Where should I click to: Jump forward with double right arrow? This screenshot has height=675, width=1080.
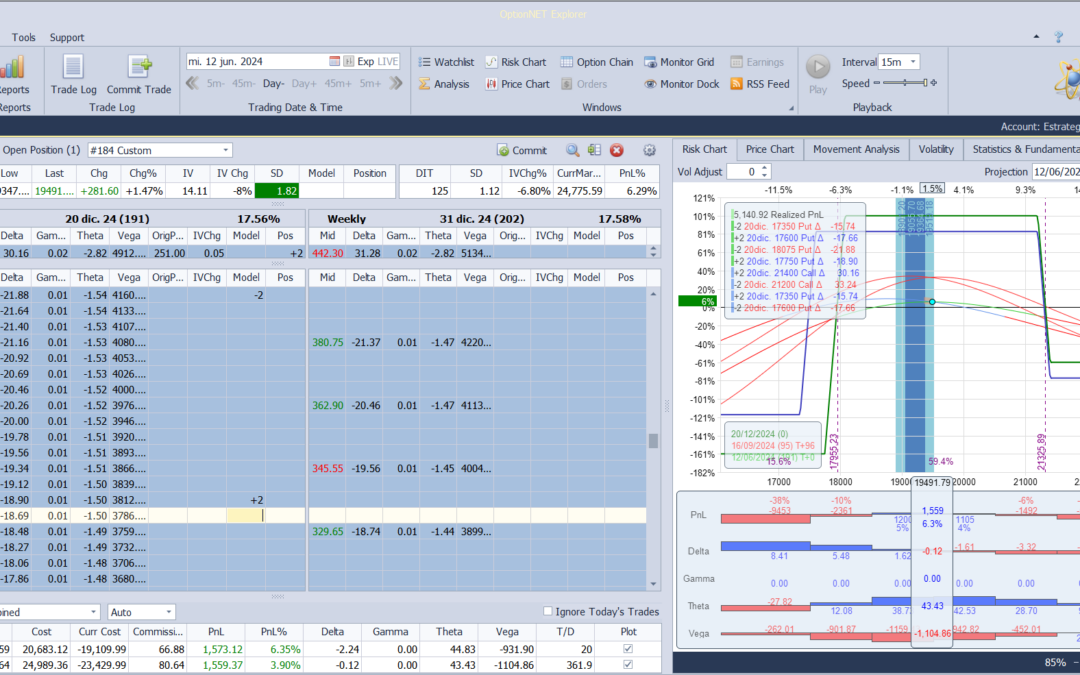point(395,83)
